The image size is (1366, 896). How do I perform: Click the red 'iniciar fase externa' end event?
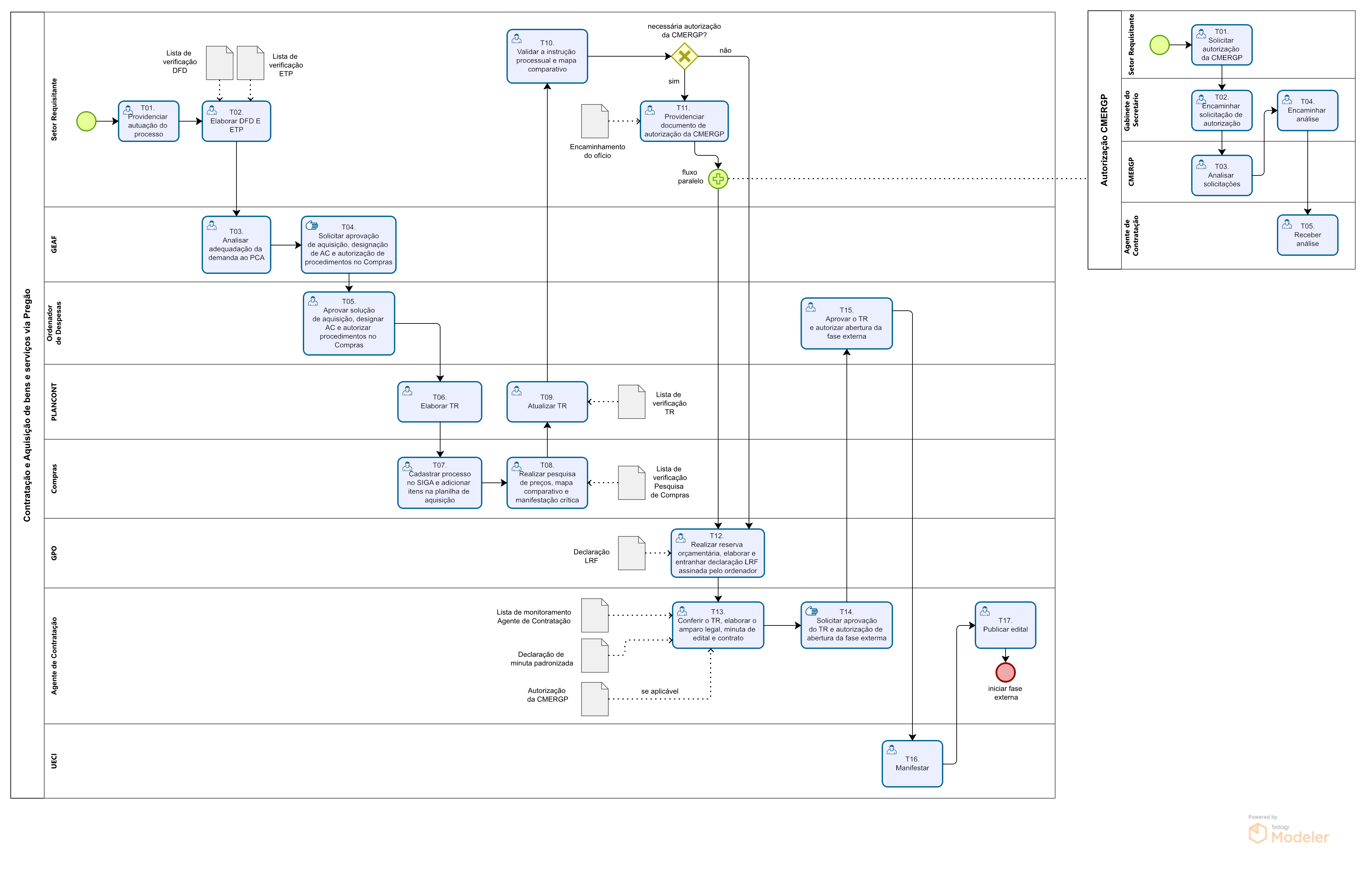[x=1005, y=672]
